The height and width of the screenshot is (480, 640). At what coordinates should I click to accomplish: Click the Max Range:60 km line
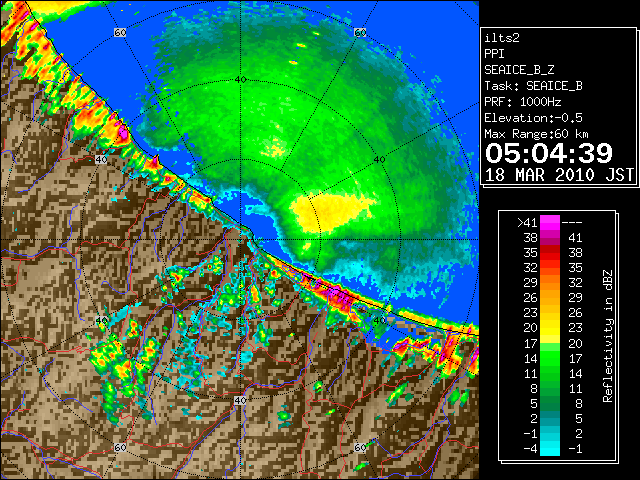[x=536, y=134]
